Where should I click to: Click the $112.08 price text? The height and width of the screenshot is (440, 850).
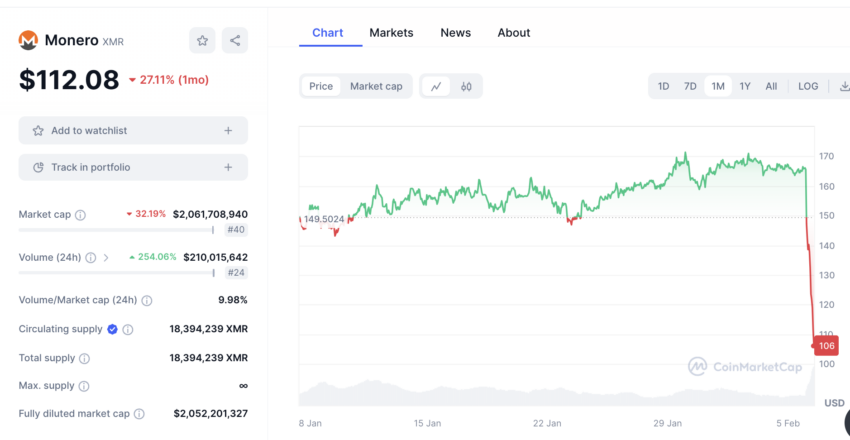click(69, 80)
